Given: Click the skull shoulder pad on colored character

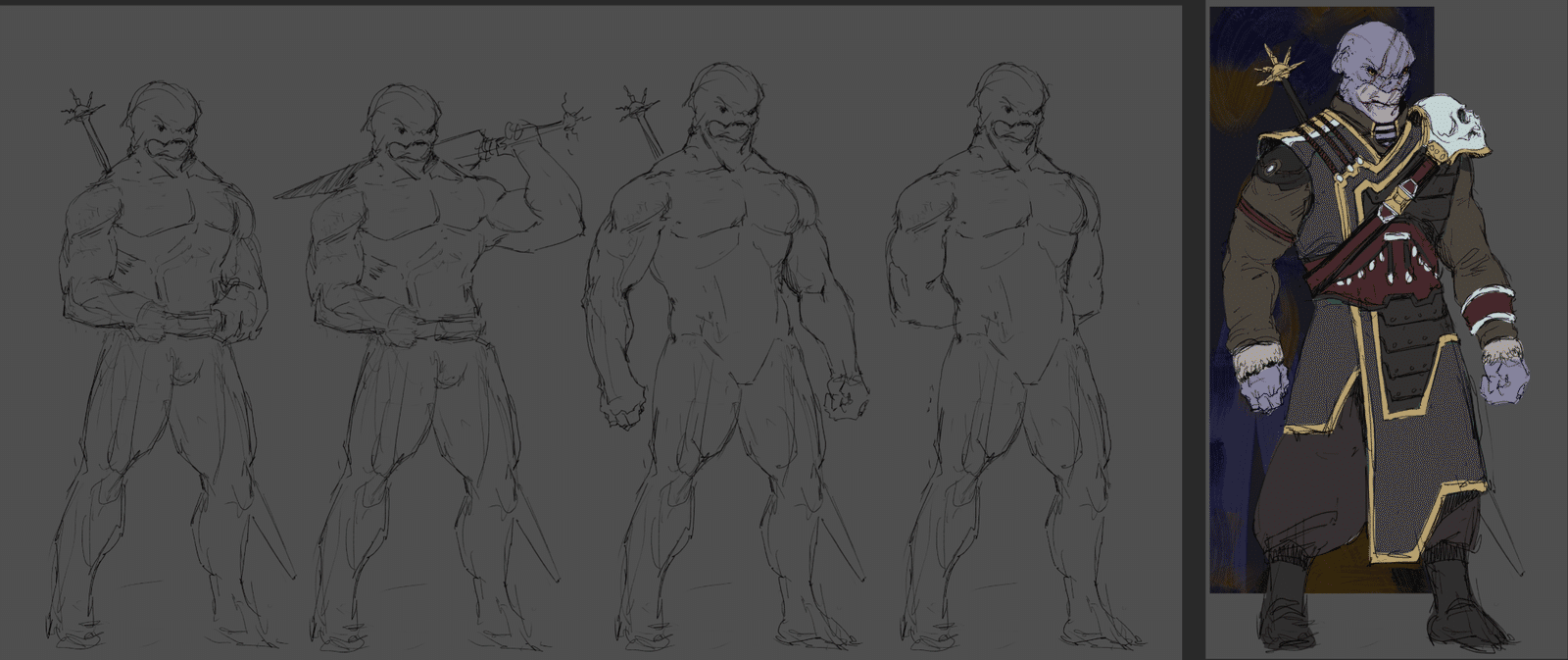Looking at the screenshot, I should pyautogui.click(x=1454, y=127).
